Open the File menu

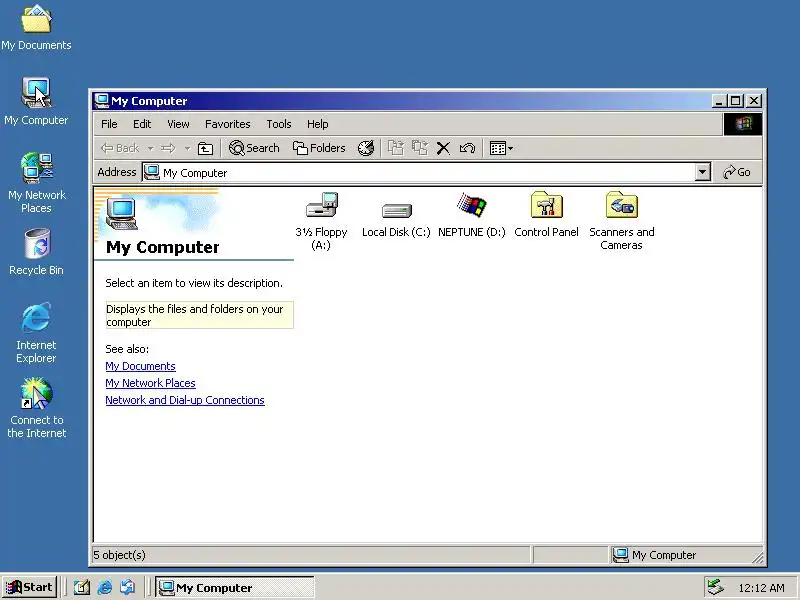[109, 124]
